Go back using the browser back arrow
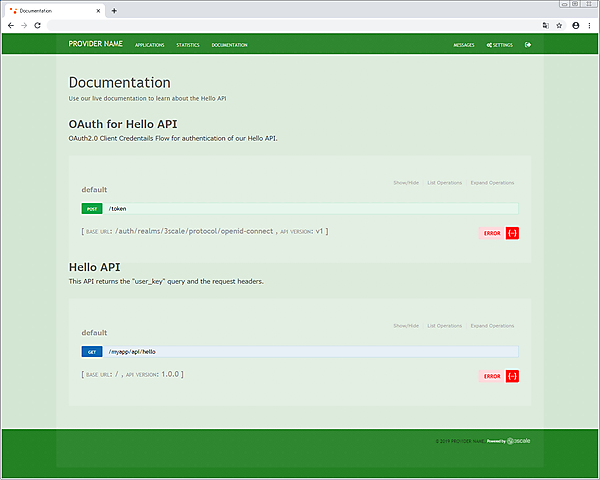Screen dimensions: 600x480 click(10, 25)
